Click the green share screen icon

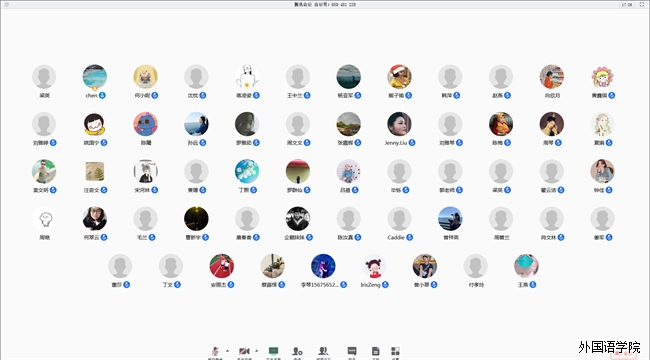coord(273,351)
